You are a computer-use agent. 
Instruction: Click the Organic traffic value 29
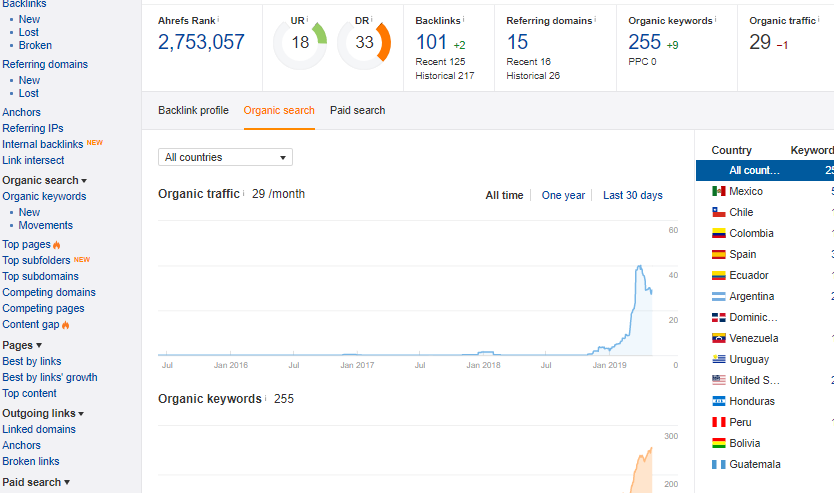[x=760, y=42]
